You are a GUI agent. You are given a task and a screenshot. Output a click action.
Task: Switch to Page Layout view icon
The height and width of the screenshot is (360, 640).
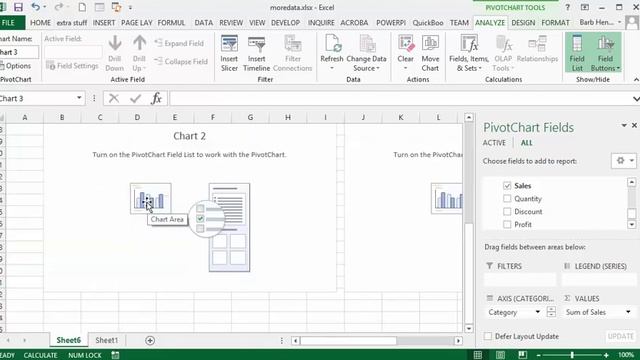pyautogui.click(x=500, y=355)
